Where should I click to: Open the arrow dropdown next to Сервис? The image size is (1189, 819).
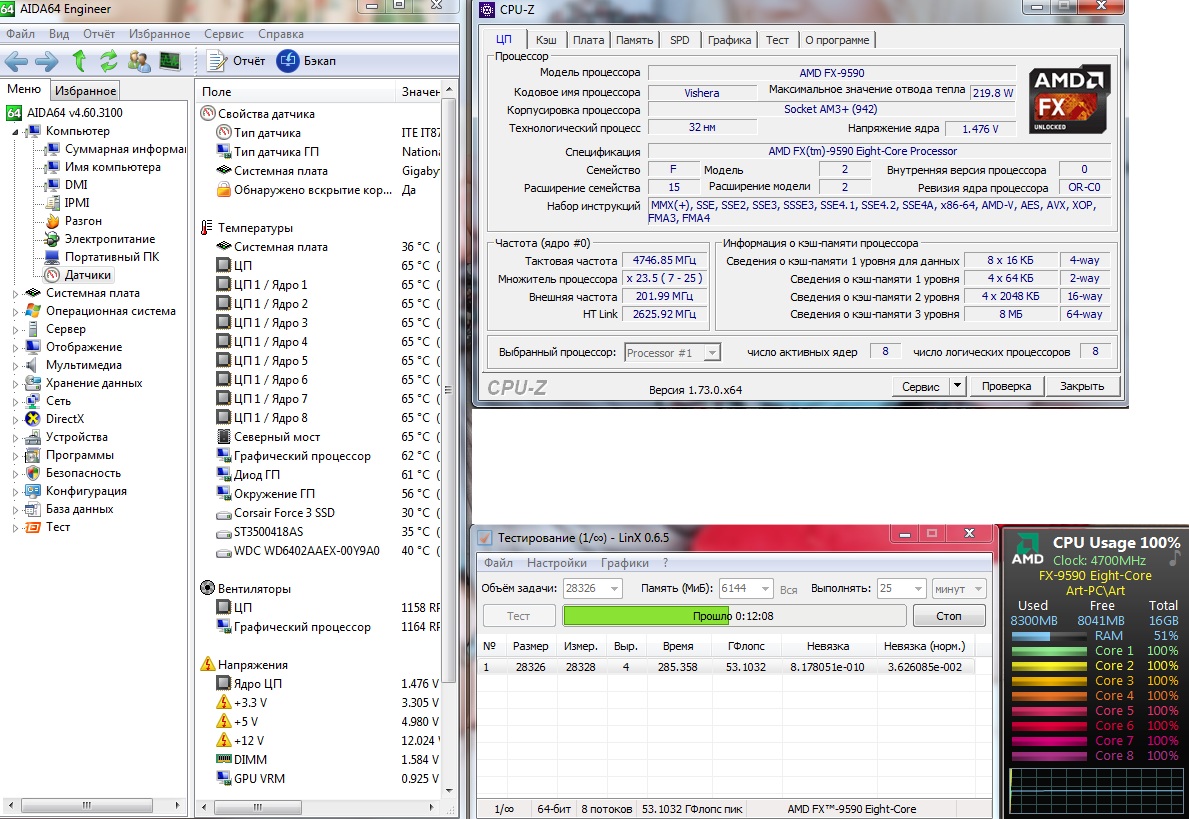coord(957,387)
